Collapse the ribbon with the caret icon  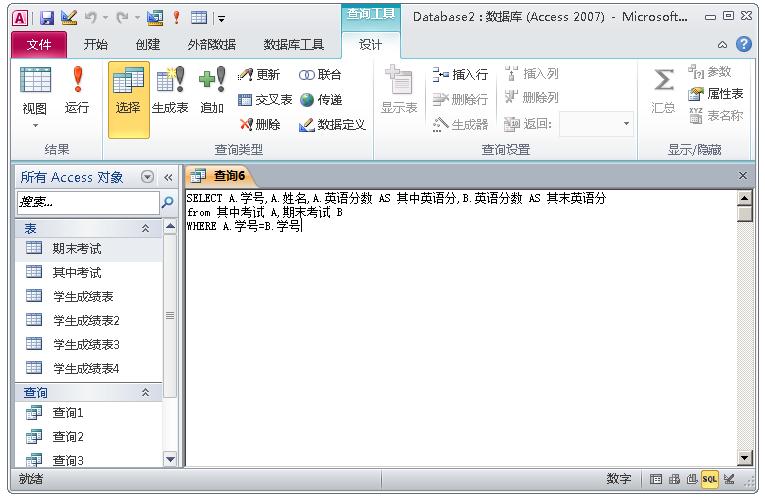point(723,45)
